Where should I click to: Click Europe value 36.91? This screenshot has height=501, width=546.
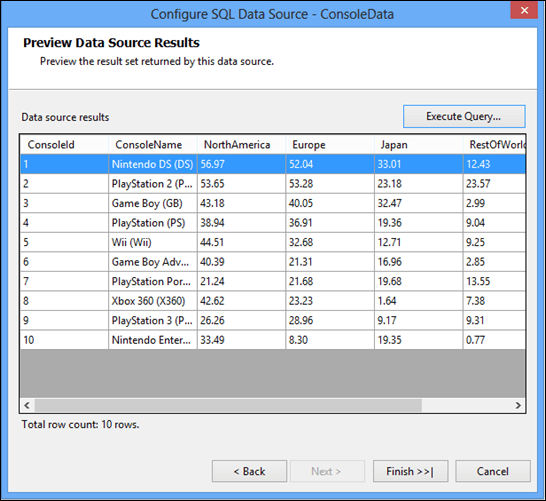click(x=330, y=222)
